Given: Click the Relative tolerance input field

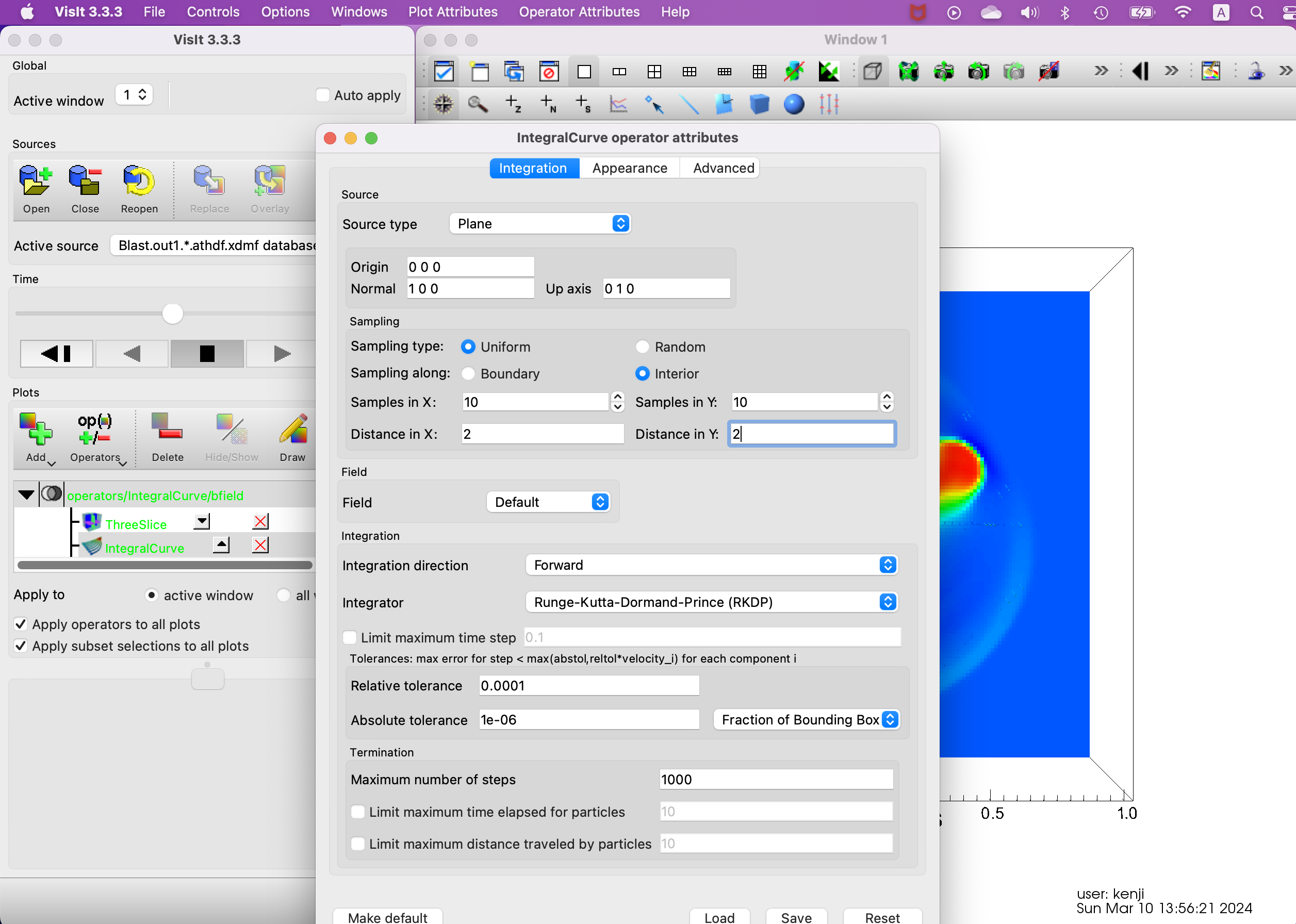Looking at the screenshot, I should 589,686.
